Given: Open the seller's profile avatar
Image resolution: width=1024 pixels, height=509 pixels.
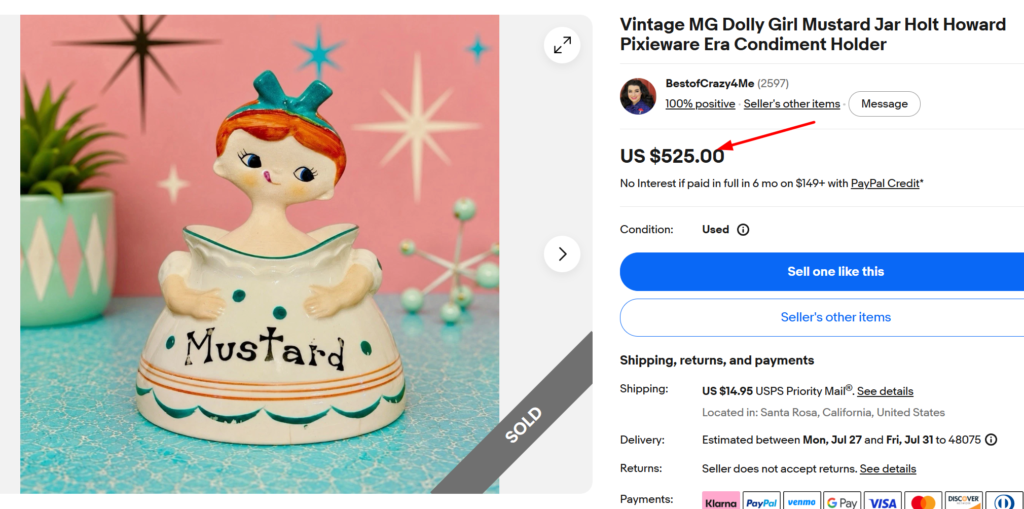Looking at the screenshot, I should click(637, 96).
